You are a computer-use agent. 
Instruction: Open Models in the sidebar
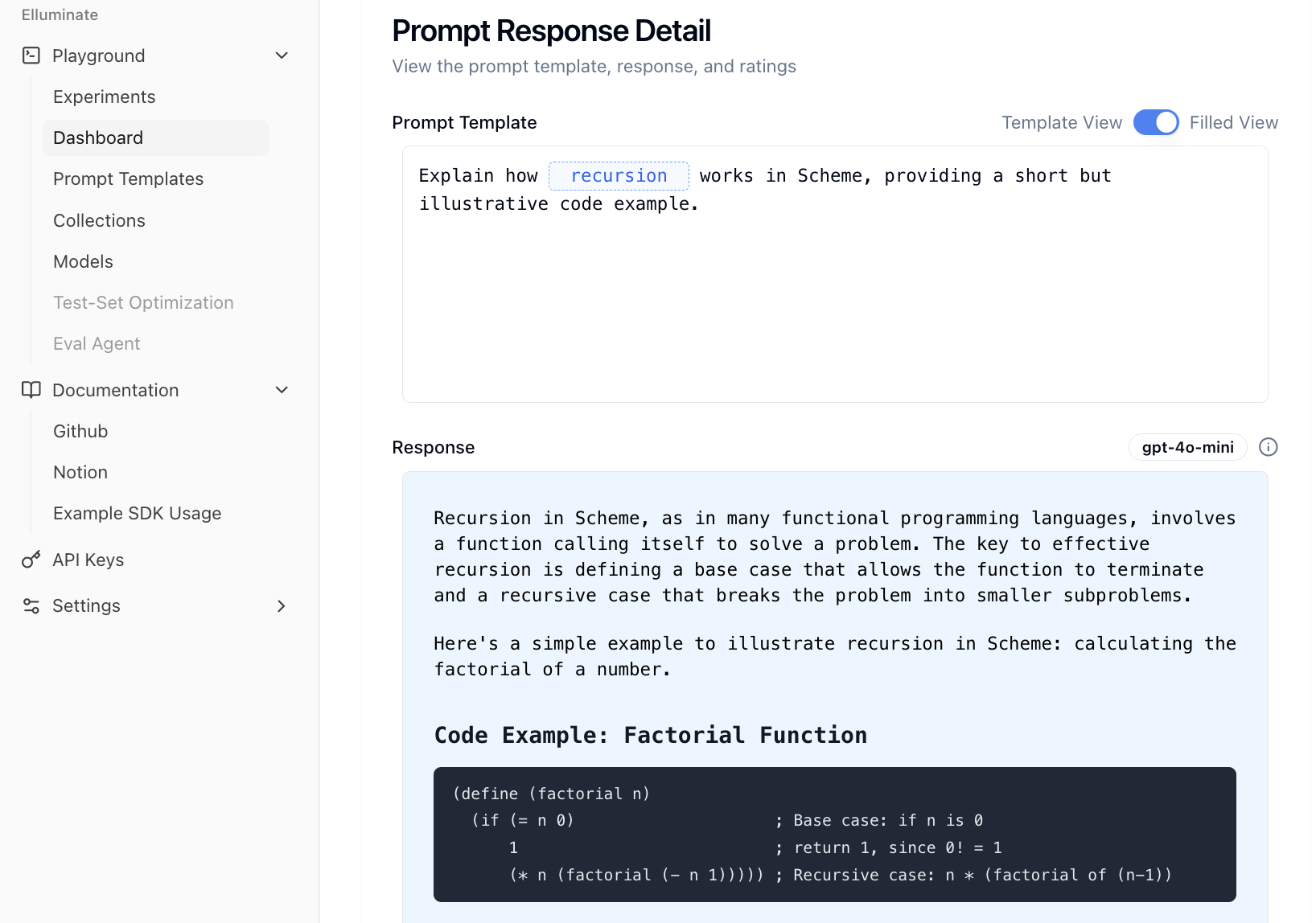pyautogui.click(x=83, y=261)
